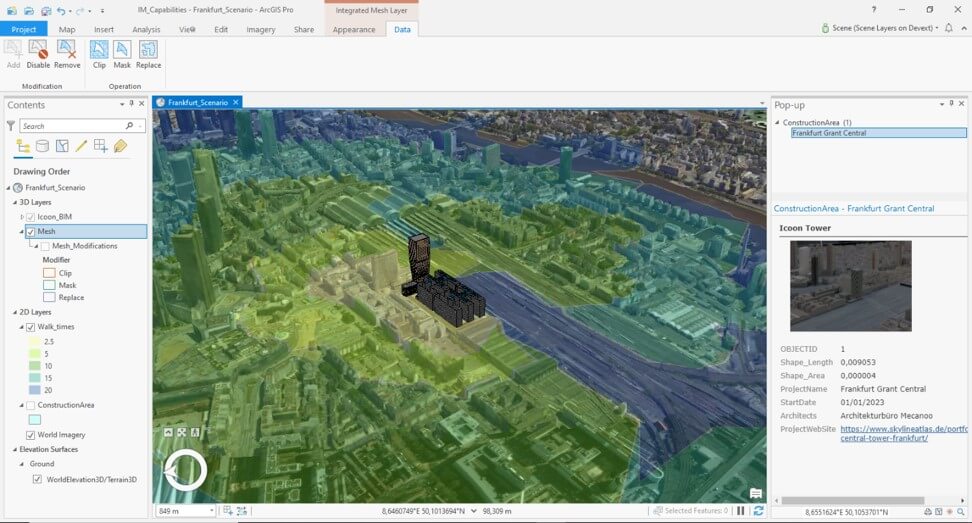Screen dimensions: 972x523
Task: Open the ArcGIS Pro help question mark
Action: tap(873, 9)
